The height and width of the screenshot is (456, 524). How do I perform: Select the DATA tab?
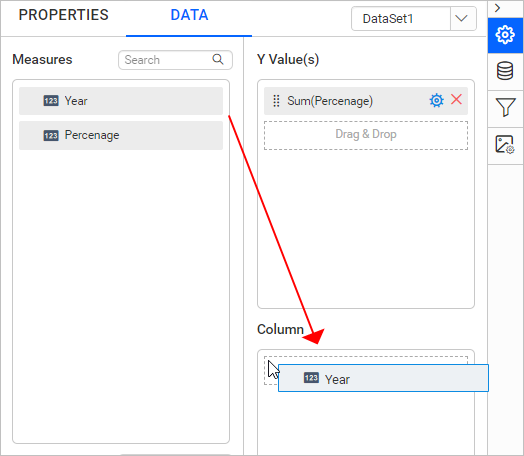point(189,15)
